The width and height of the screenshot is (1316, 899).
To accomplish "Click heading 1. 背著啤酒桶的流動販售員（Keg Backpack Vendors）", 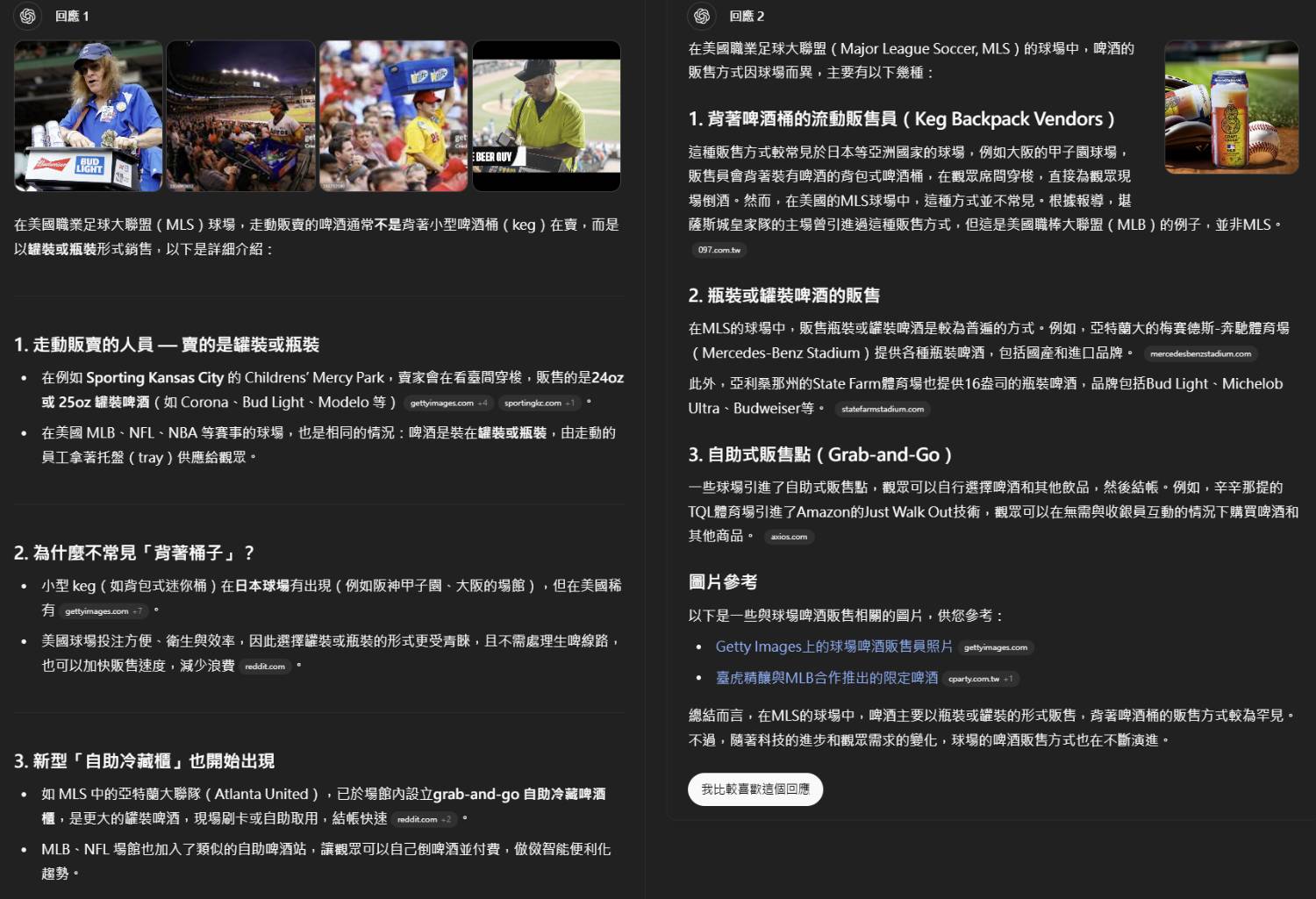I will coord(902,119).
